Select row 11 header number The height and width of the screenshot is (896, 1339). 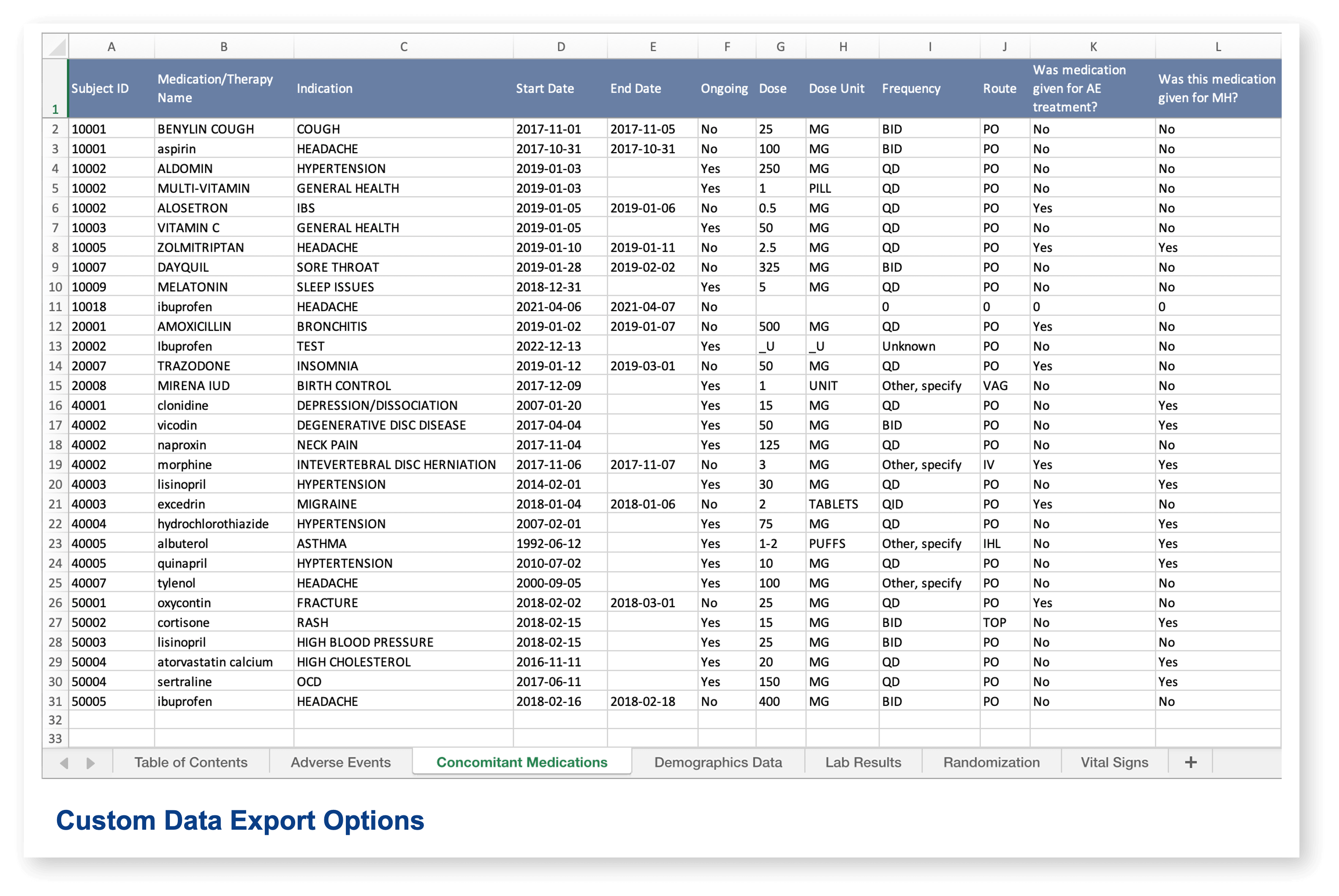(55, 307)
